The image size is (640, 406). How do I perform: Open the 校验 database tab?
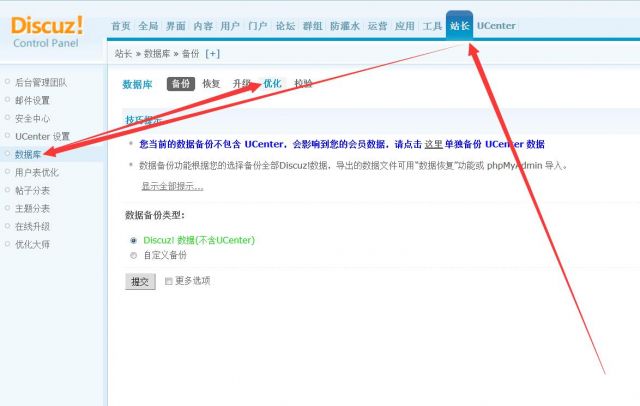click(303, 84)
